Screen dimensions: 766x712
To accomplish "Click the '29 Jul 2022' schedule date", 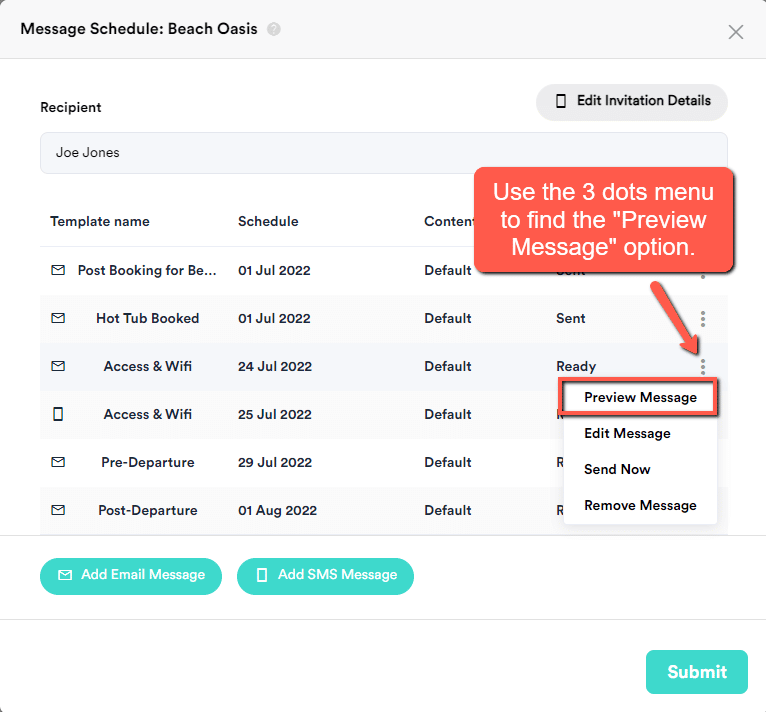I will [275, 462].
